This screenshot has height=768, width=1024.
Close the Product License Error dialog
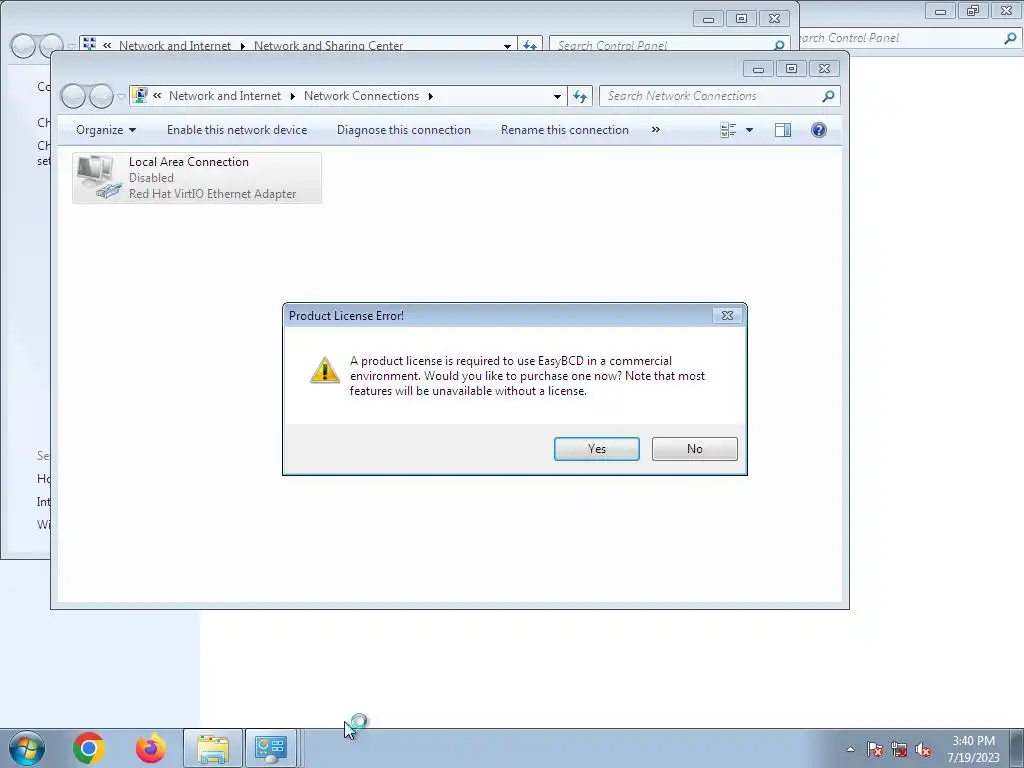(727, 315)
